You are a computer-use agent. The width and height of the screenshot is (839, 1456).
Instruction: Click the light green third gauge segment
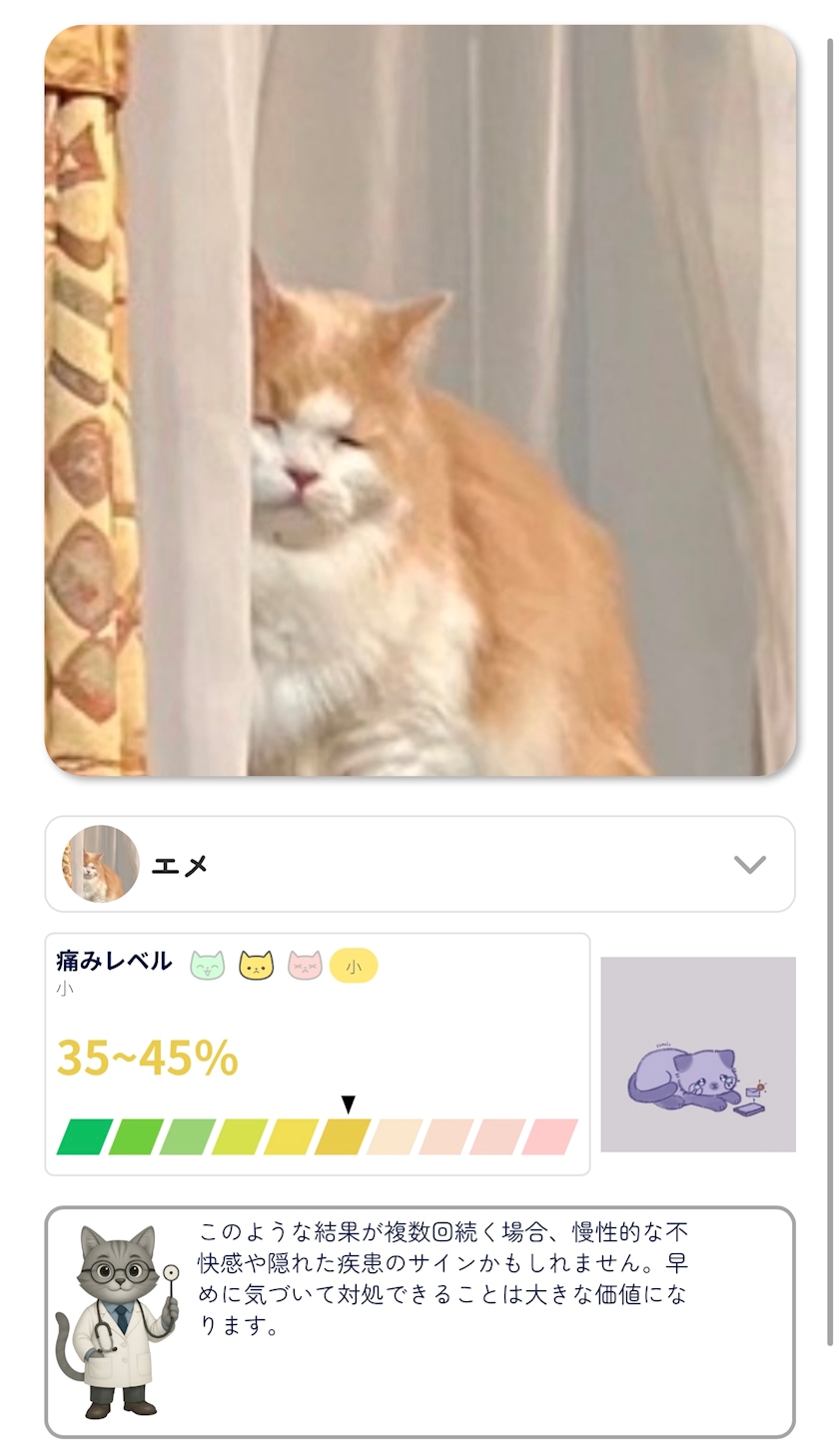click(x=188, y=1136)
